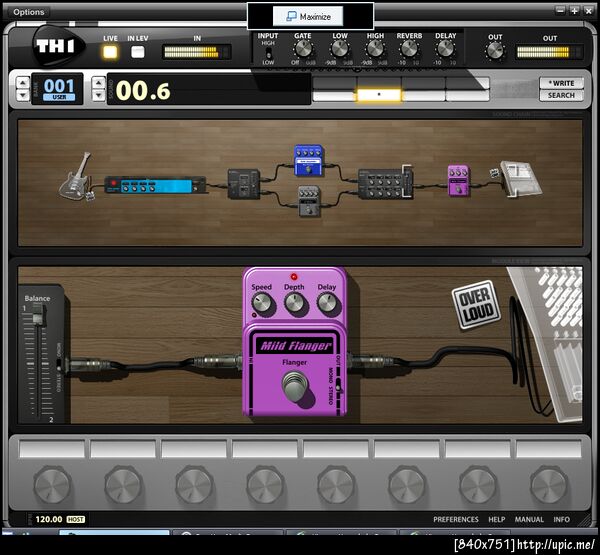
Task: Select the last top-row variation slot
Action: [x=468, y=83]
